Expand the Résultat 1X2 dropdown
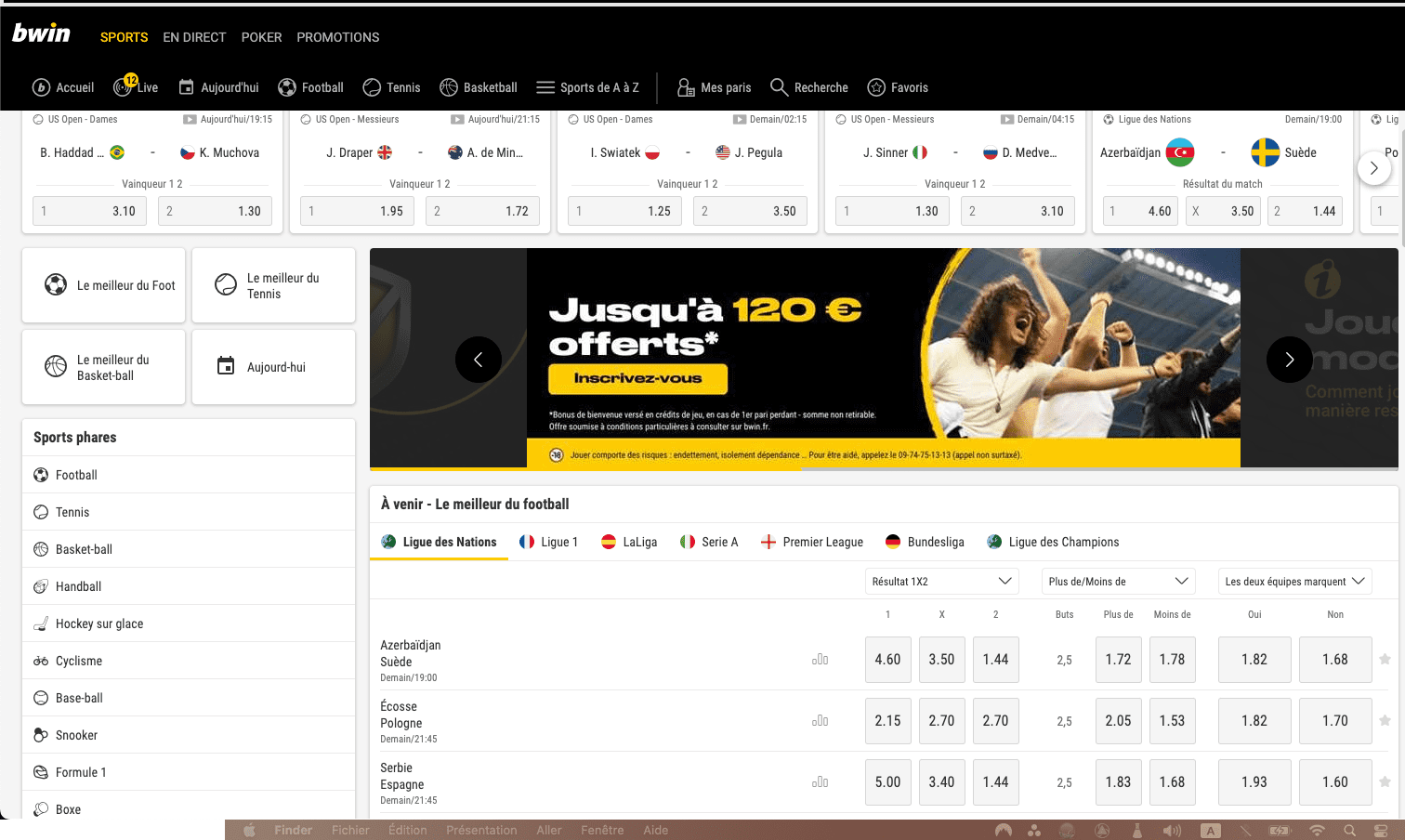The width and height of the screenshot is (1405, 840). point(941,582)
